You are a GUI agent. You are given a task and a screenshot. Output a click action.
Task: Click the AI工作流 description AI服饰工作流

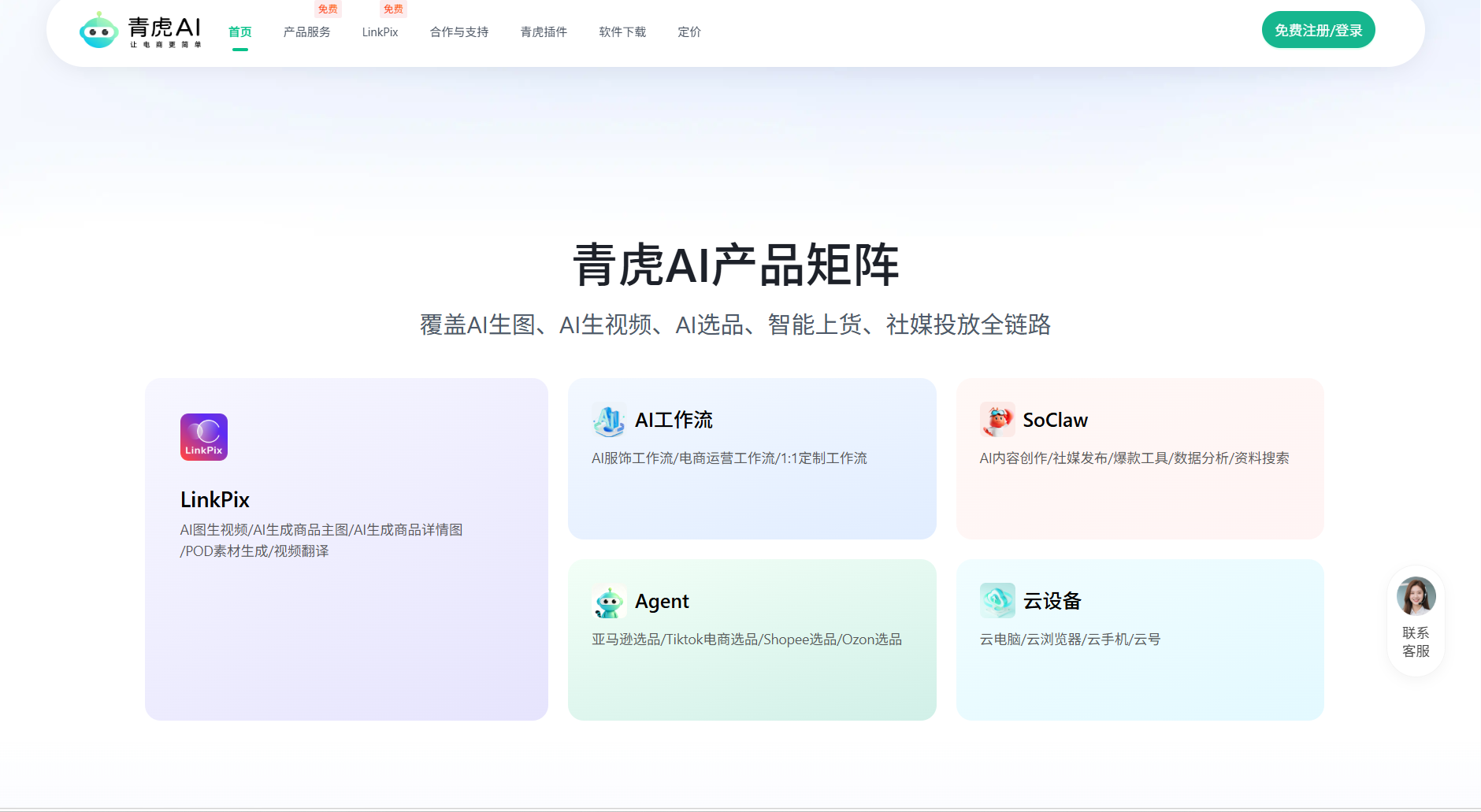[x=729, y=458]
